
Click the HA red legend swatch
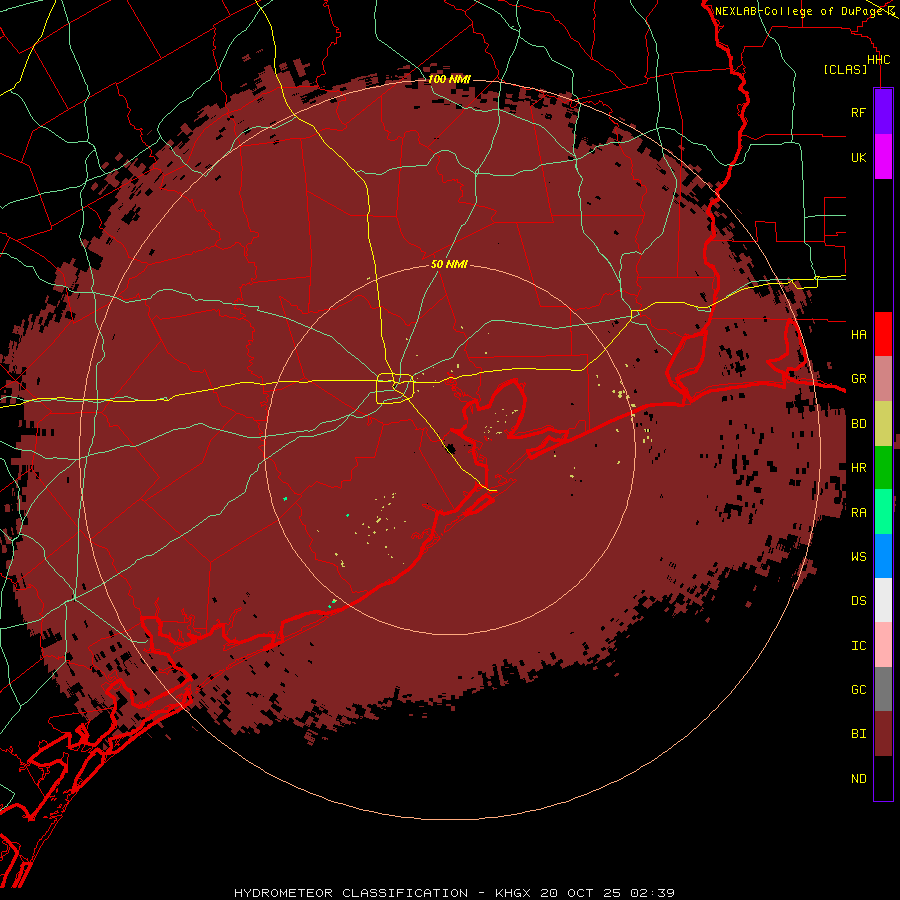[x=883, y=334]
